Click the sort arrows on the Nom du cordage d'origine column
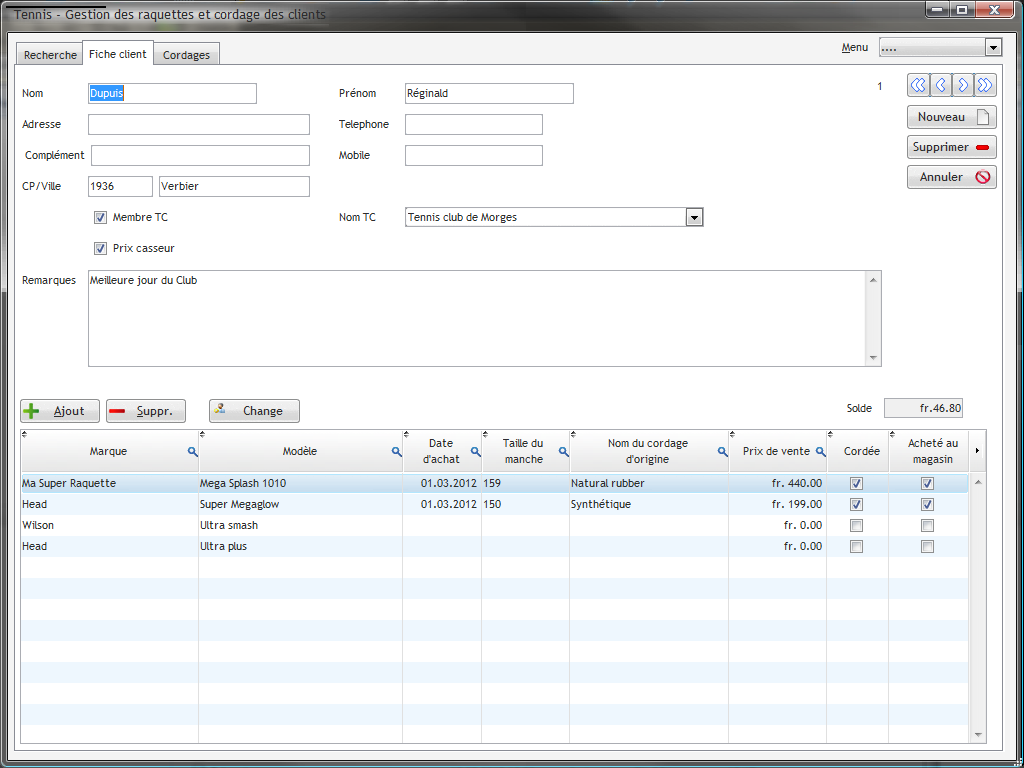This screenshot has width=1024, height=768. [573, 434]
